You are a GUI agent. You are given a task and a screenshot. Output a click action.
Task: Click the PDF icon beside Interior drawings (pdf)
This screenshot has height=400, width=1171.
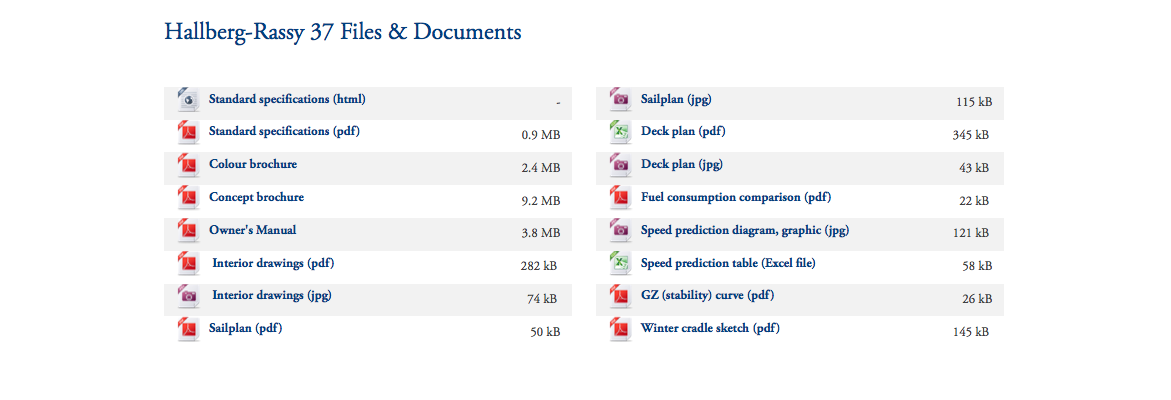189,264
